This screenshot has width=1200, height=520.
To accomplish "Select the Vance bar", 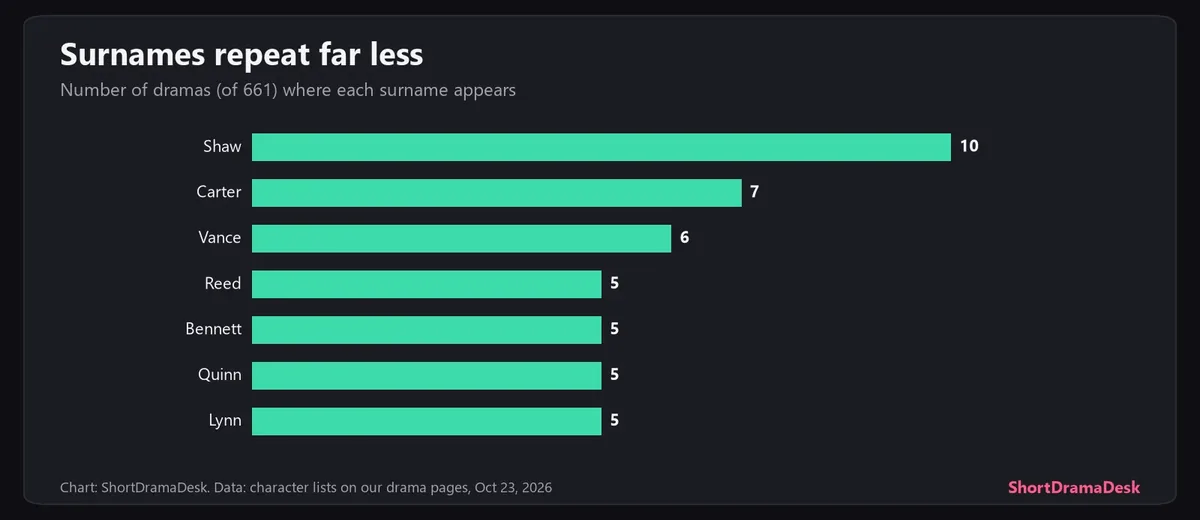I will coord(461,238).
